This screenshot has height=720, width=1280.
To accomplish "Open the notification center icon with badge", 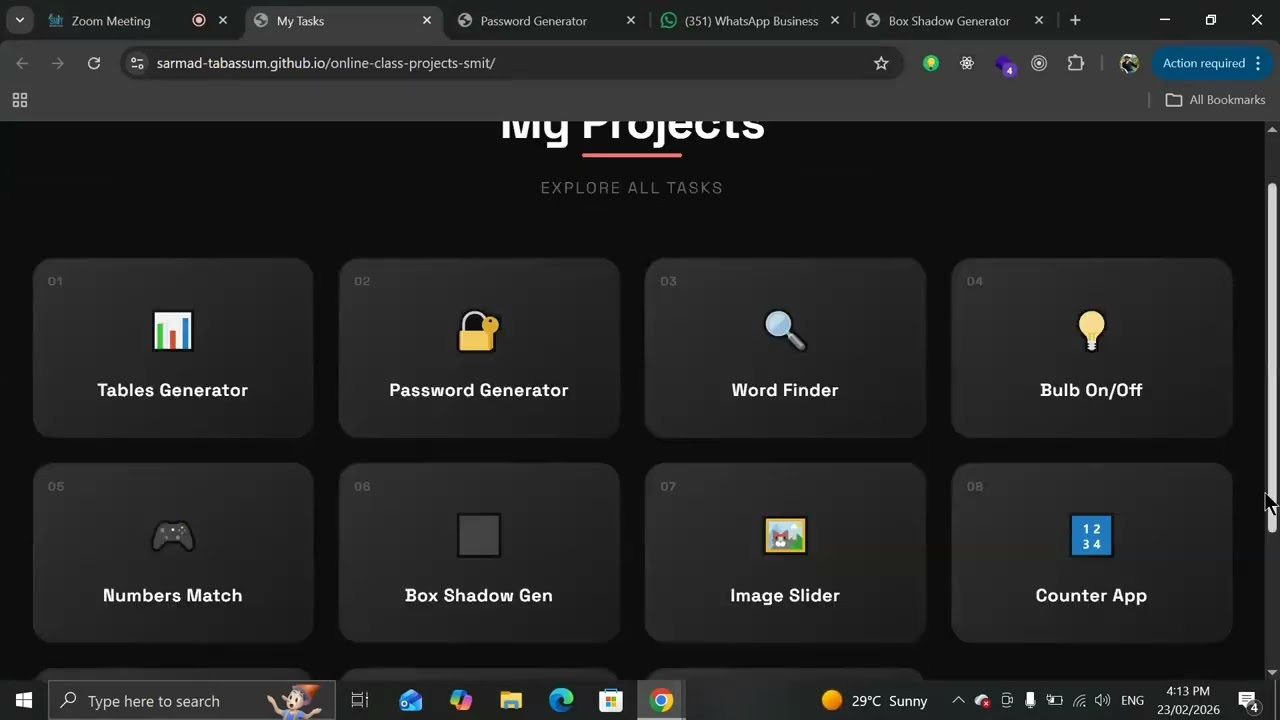I will pyautogui.click(x=1249, y=700).
